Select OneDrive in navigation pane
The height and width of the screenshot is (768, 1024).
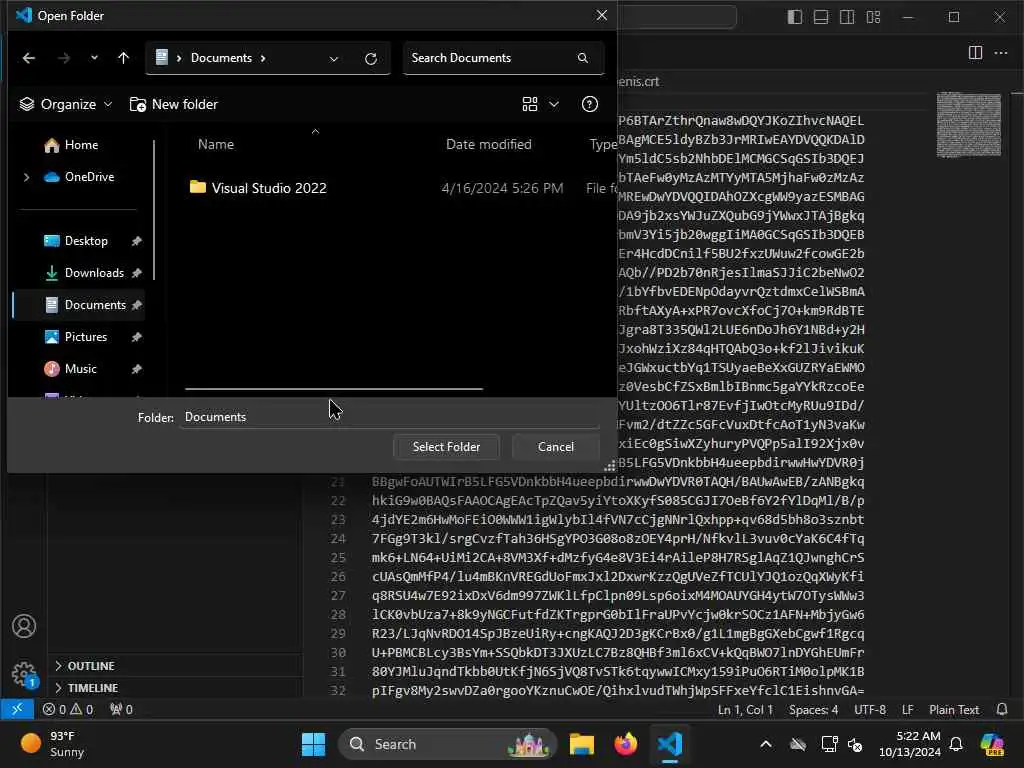(79, 177)
